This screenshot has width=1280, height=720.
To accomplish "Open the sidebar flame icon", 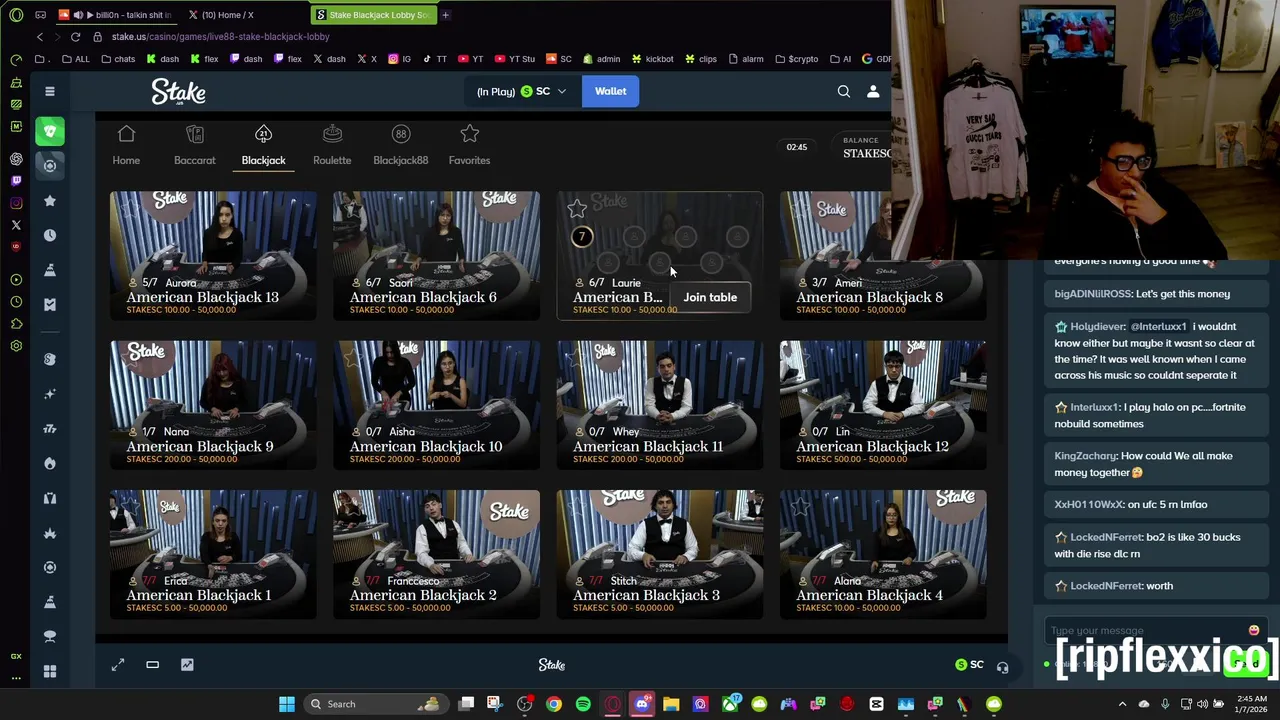I will [50, 463].
